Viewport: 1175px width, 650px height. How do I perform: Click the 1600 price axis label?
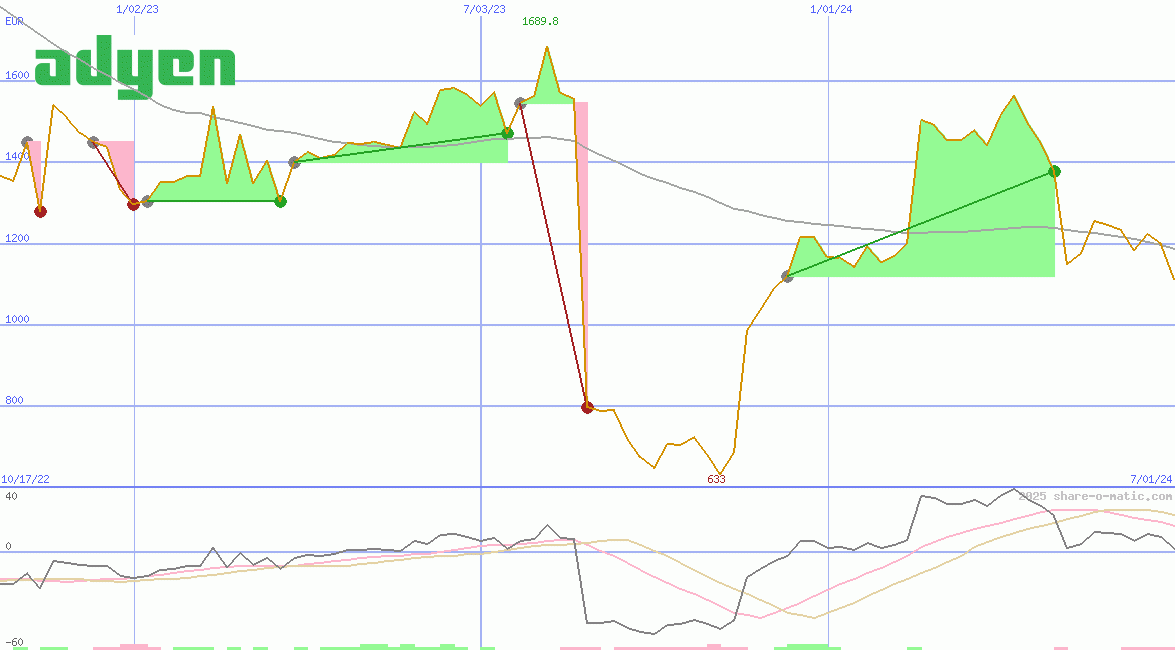(17, 75)
